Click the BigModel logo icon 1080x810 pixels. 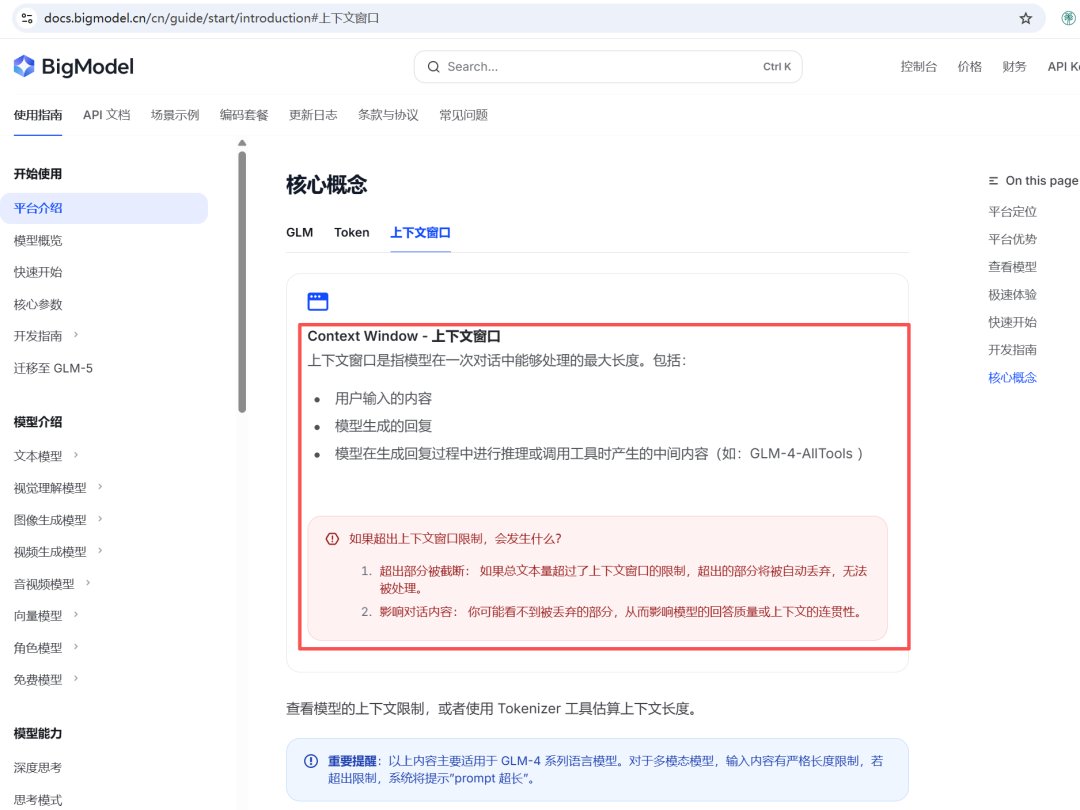pos(22,66)
